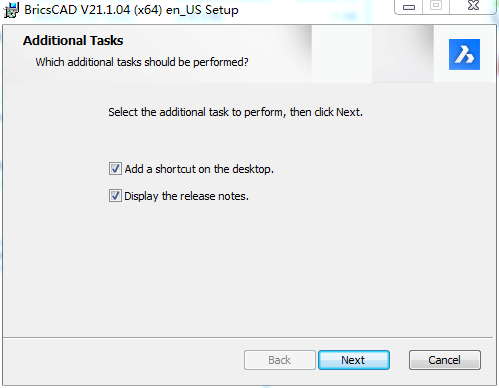Viewport: 499px width, 388px height.
Task: Click the empty gray area below the checkboxes
Action: (249, 267)
